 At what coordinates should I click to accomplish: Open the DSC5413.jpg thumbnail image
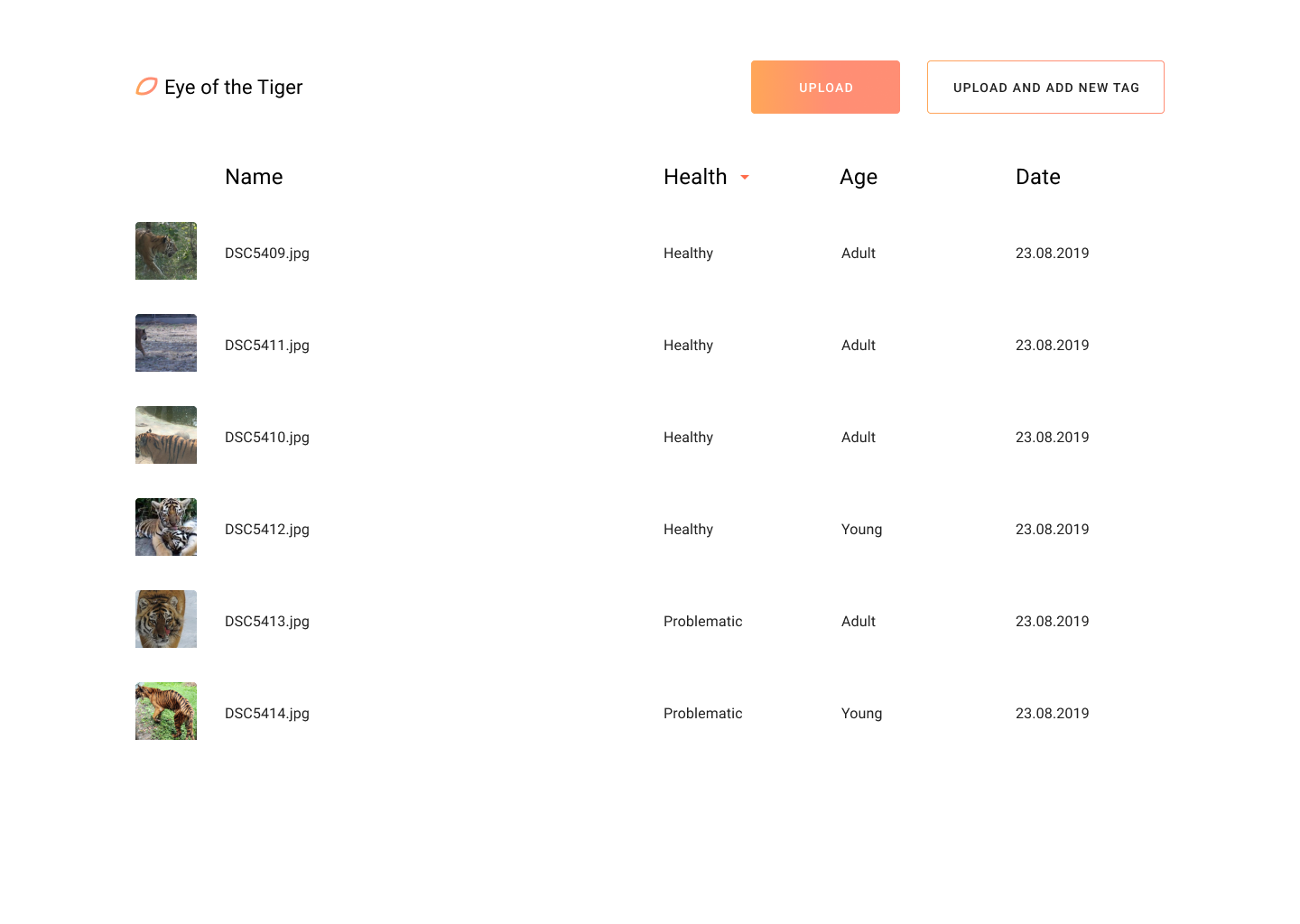165,619
